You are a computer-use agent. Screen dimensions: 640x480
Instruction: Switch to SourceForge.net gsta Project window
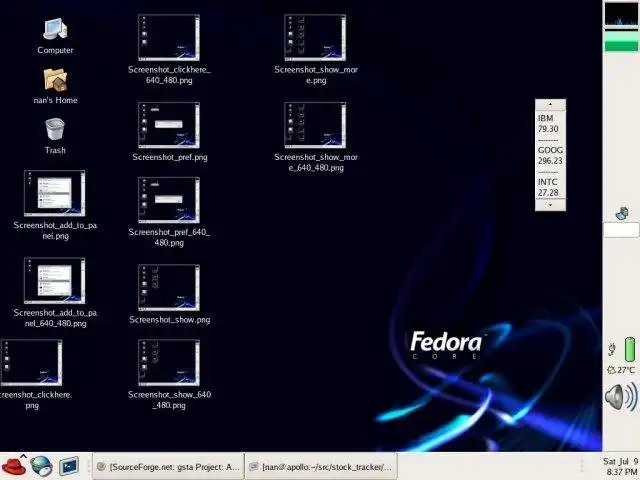point(168,466)
